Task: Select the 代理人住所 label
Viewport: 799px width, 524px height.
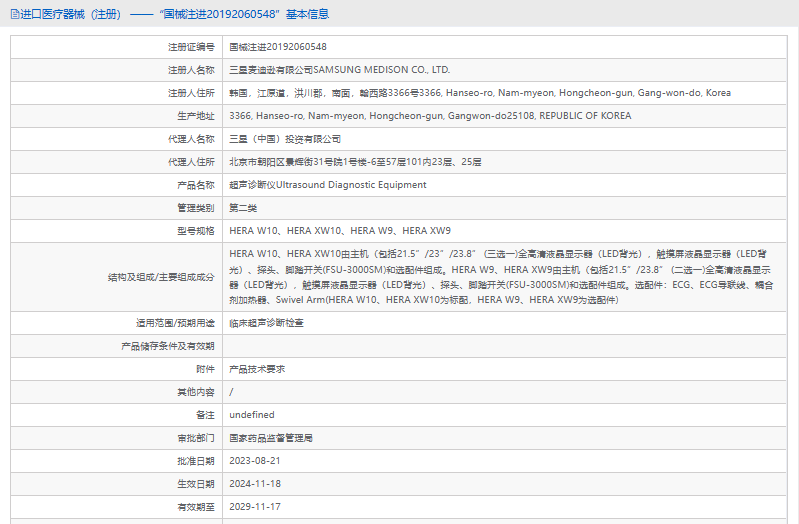Action: click(x=192, y=162)
